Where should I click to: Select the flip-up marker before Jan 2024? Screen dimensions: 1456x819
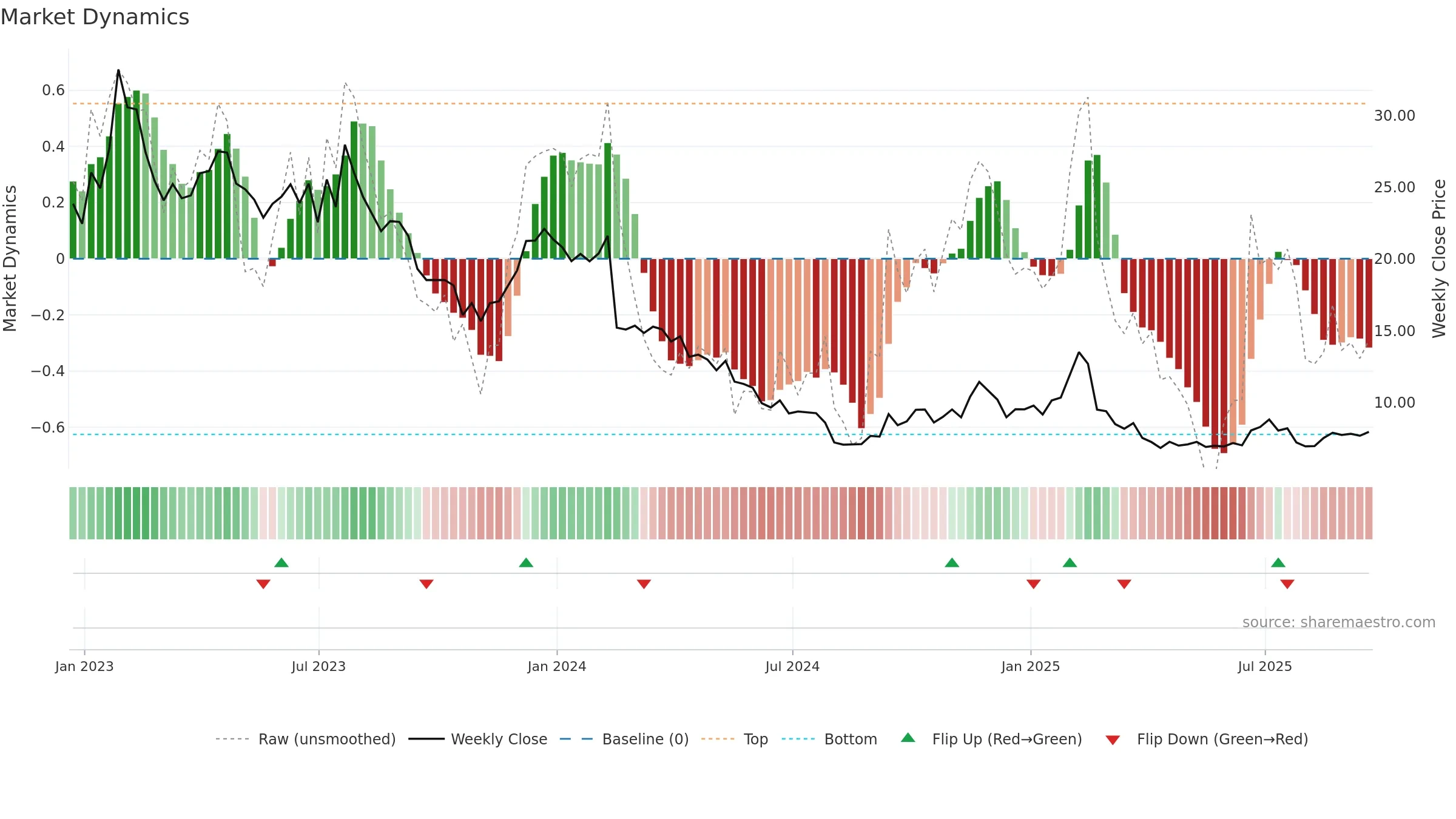(x=526, y=562)
